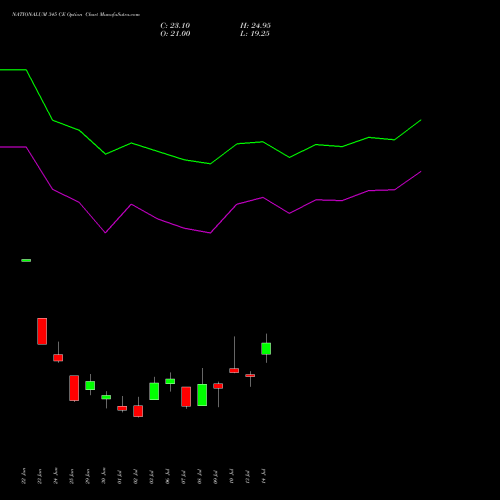Click the '01 Jul' date label
This screenshot has height=500, width=500.
tap(119, 477)
